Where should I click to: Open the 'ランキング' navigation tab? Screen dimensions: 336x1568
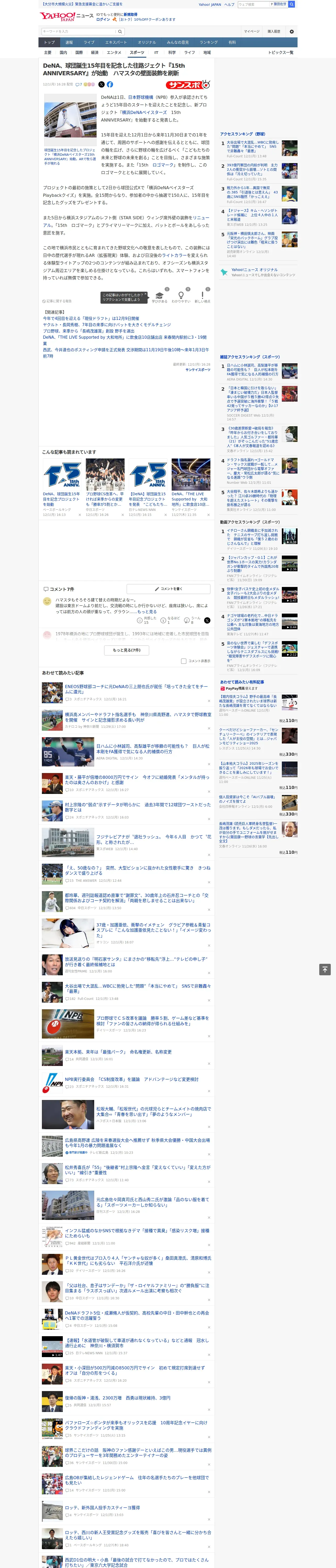coord(209,42)
